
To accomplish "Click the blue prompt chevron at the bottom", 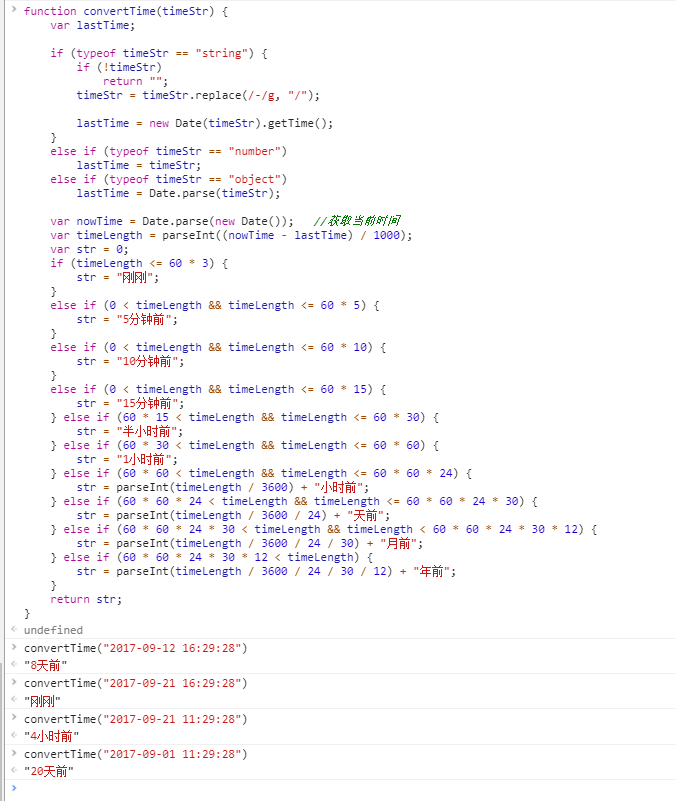I will click(14, 788).
